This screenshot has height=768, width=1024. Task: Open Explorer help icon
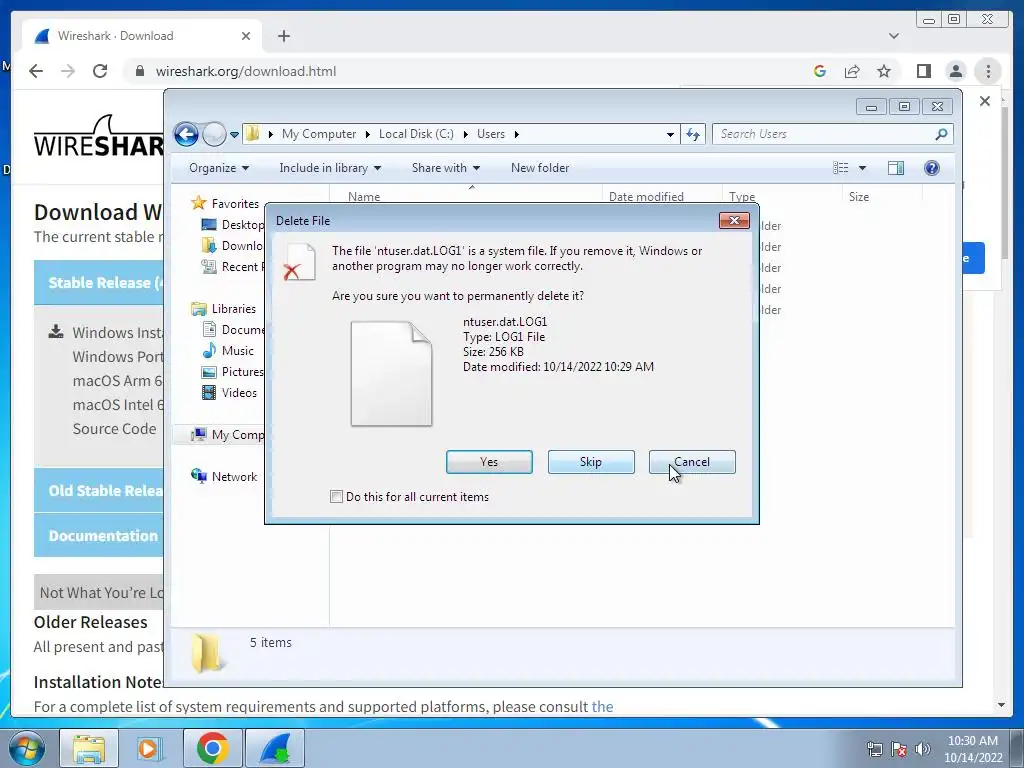click(932, 168)
